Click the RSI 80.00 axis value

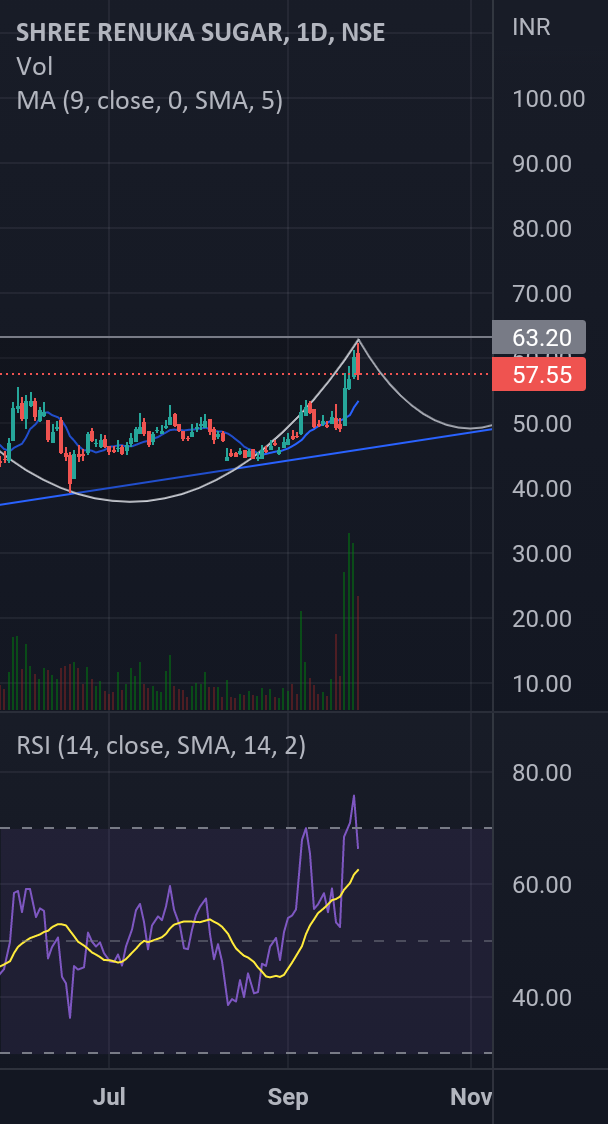pyautogui.click(x=542, y=773)
